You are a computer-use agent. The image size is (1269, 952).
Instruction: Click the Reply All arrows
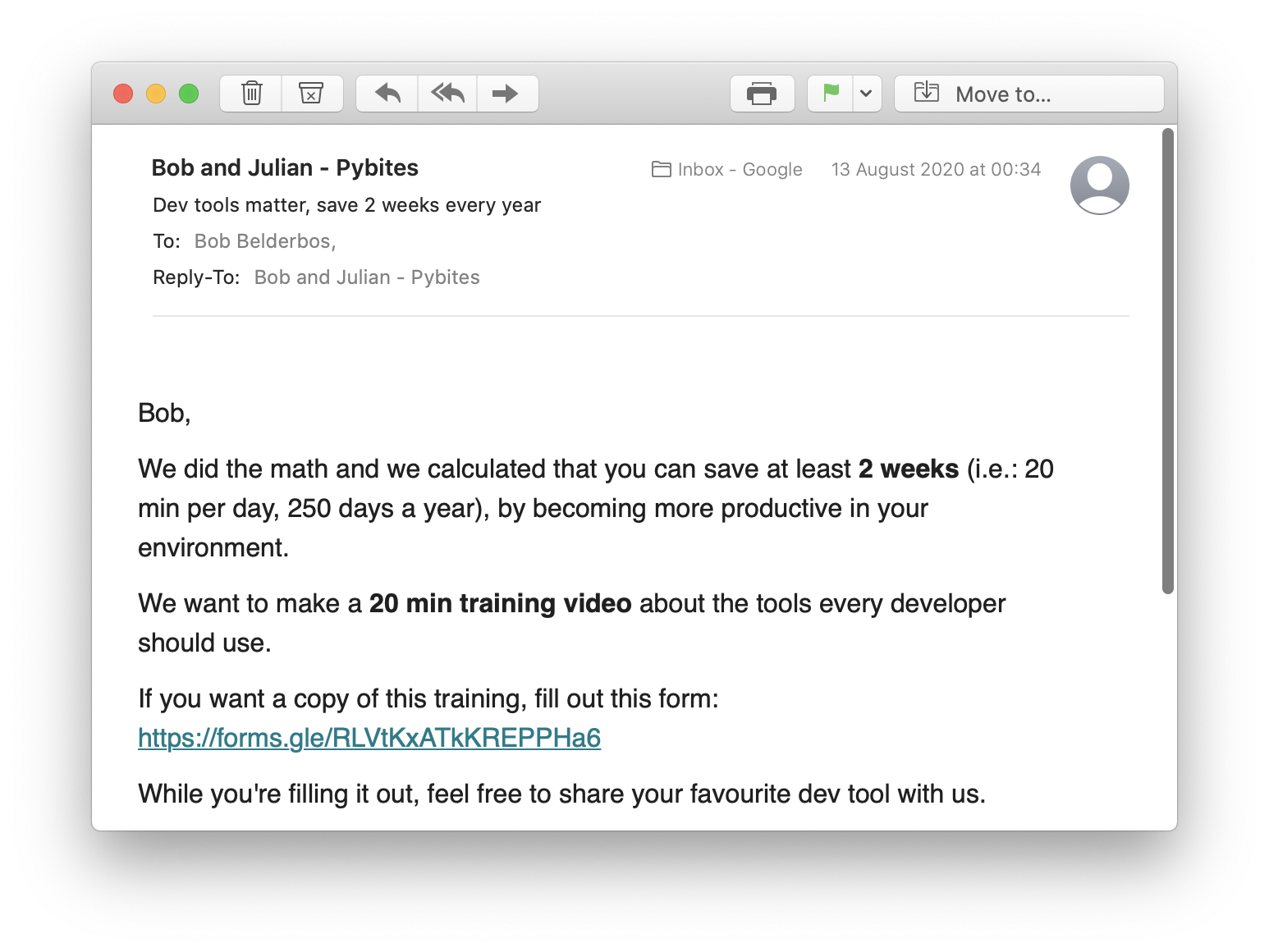tap(447, 94)
